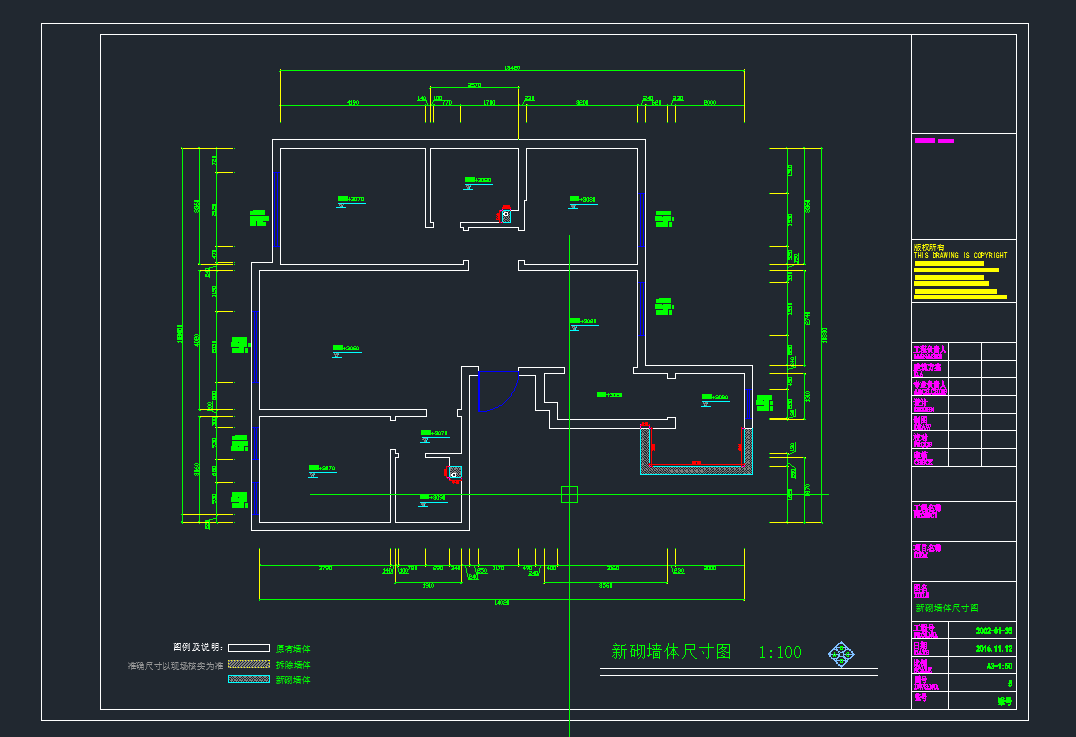Click the date value 2016.11.12 in title block

pyautogui.click(x=994, y=647)
